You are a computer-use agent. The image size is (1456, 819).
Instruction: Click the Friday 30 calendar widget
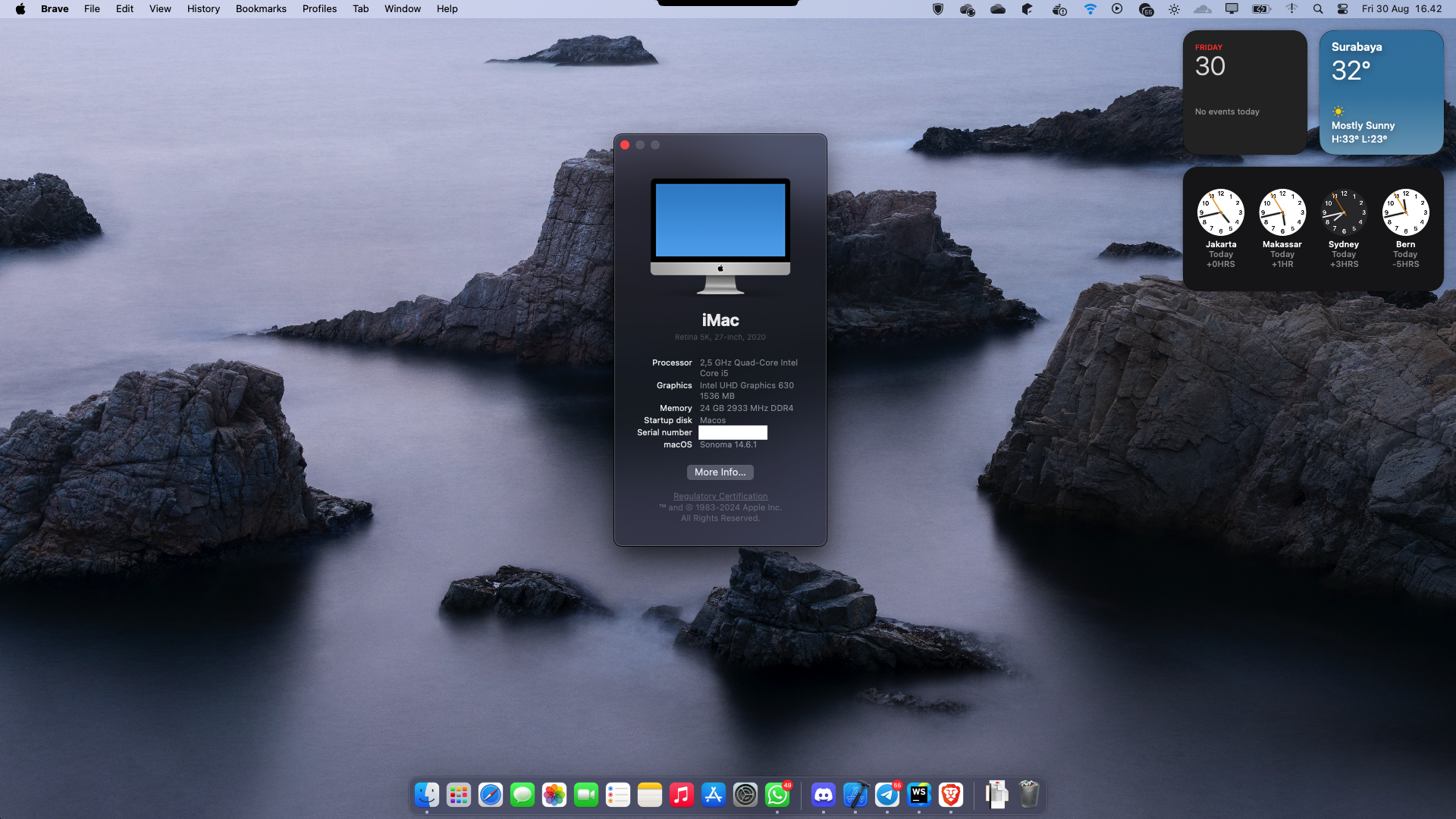coord(1245,93)
